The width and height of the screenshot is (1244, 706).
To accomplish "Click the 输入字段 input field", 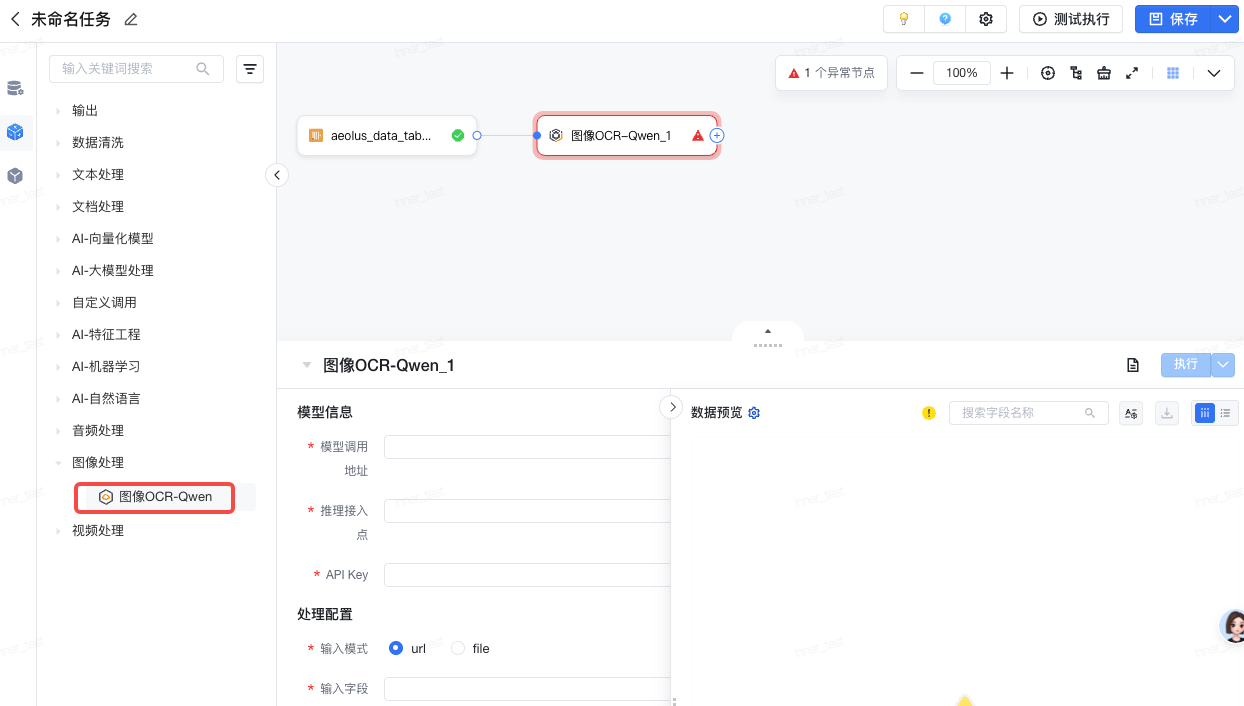I will (528, 689).
